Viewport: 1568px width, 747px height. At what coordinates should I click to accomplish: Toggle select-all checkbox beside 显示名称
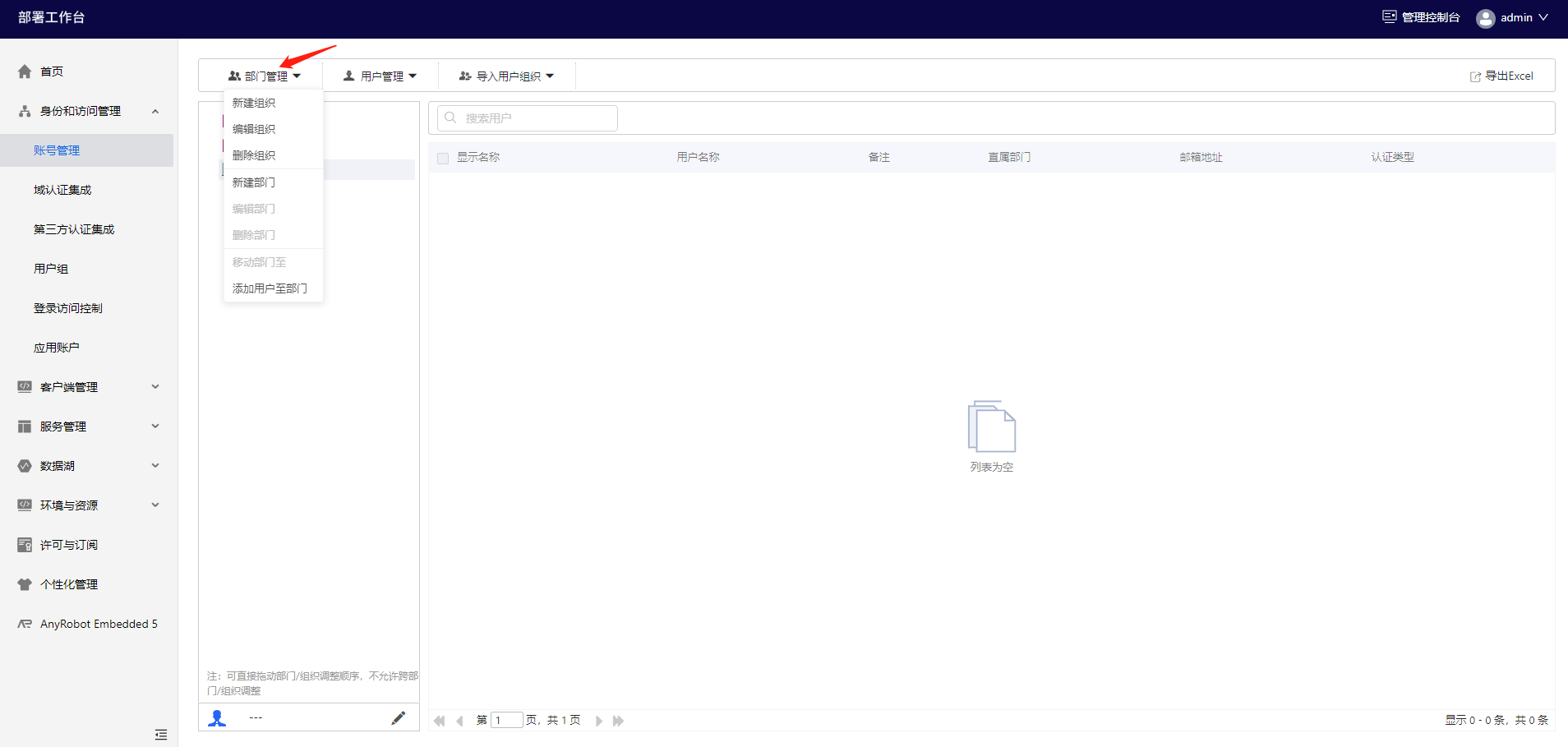click(443, 158)
